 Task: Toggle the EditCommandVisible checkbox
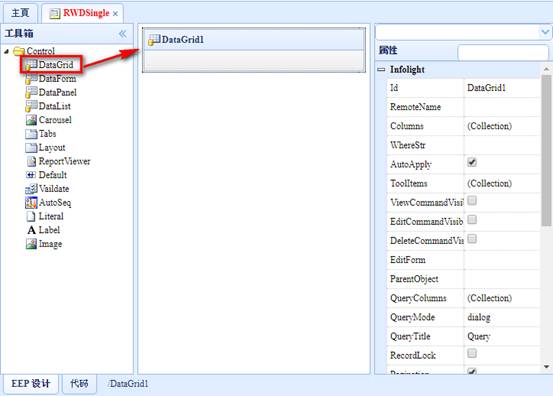[x=472, y=219]
